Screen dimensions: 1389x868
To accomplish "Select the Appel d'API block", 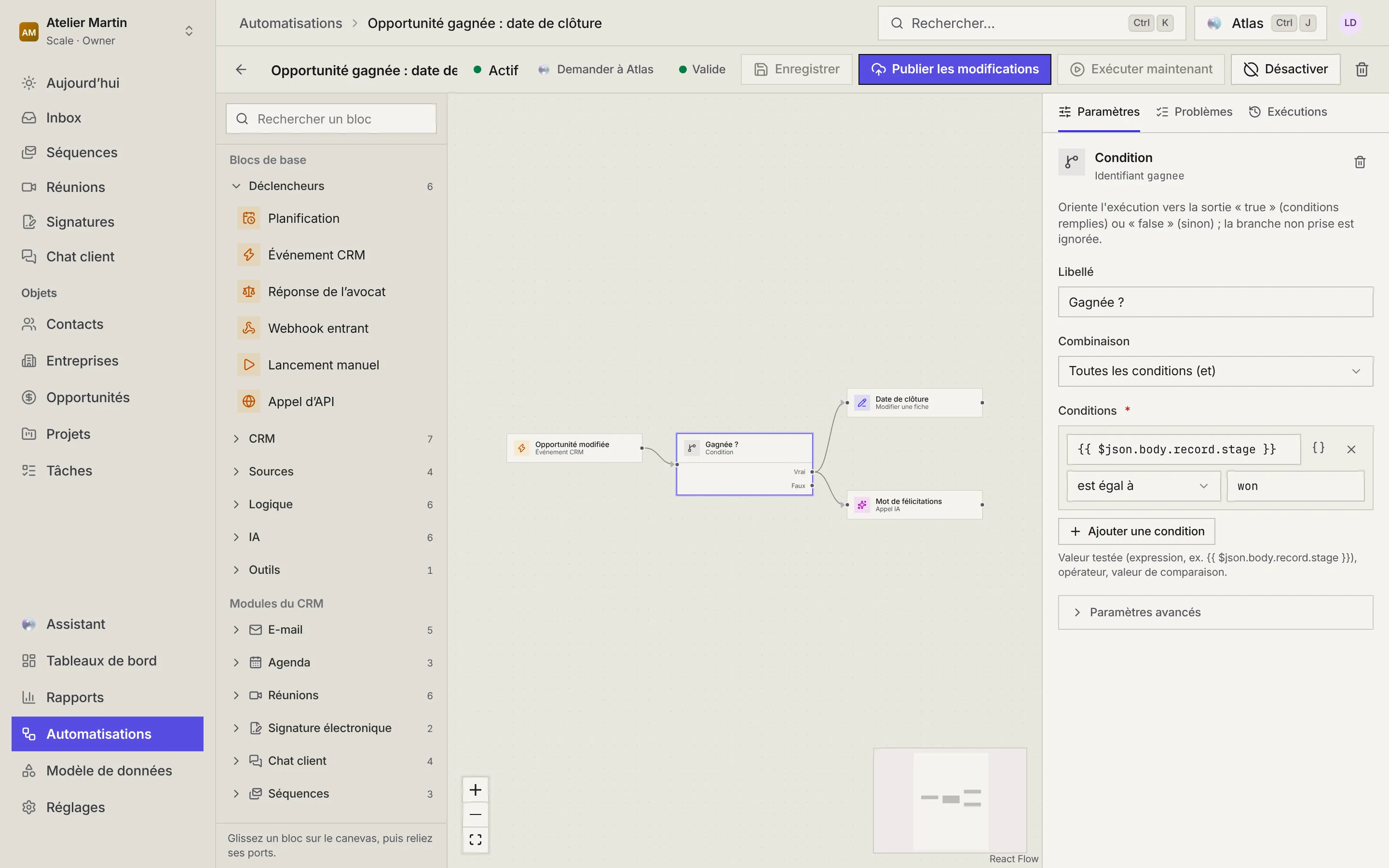I will click(331, 402).
